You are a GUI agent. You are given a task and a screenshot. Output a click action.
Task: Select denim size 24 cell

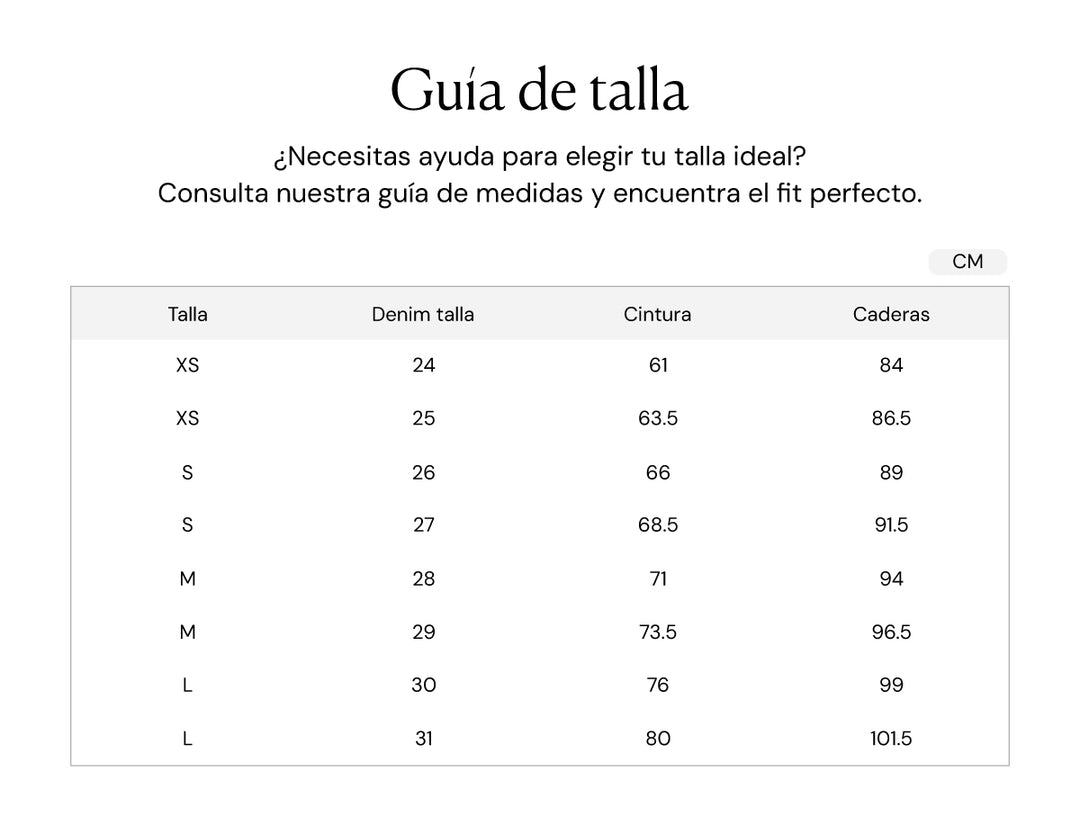[x=424, y=365]
